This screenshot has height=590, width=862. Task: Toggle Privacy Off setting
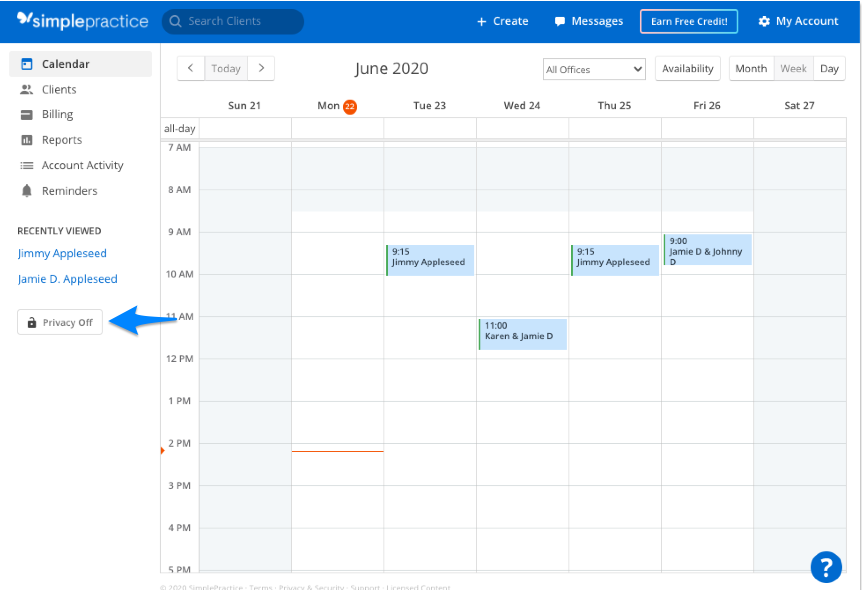(x=59, y=322)
